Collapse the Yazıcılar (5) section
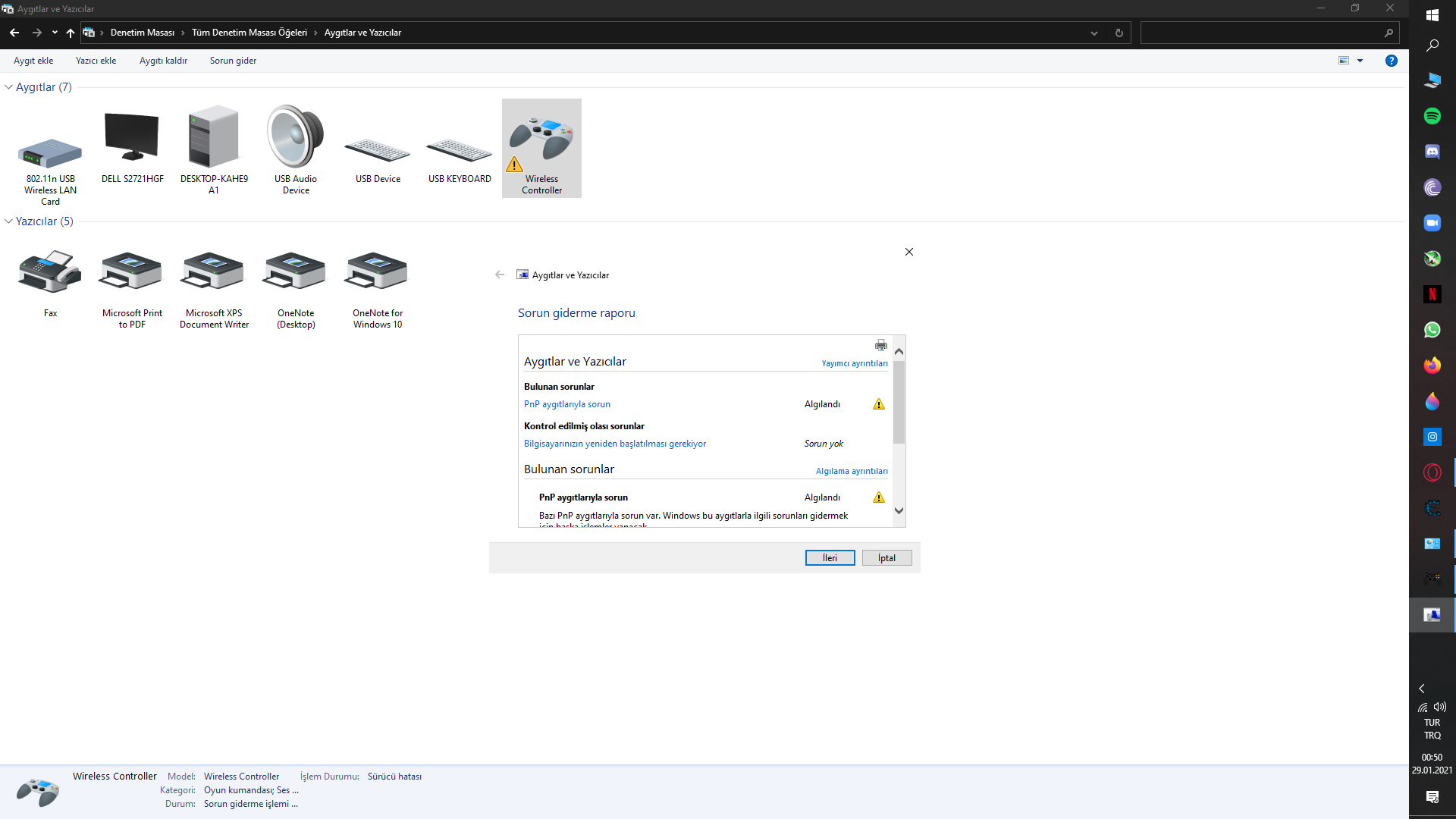 (8, 221)
